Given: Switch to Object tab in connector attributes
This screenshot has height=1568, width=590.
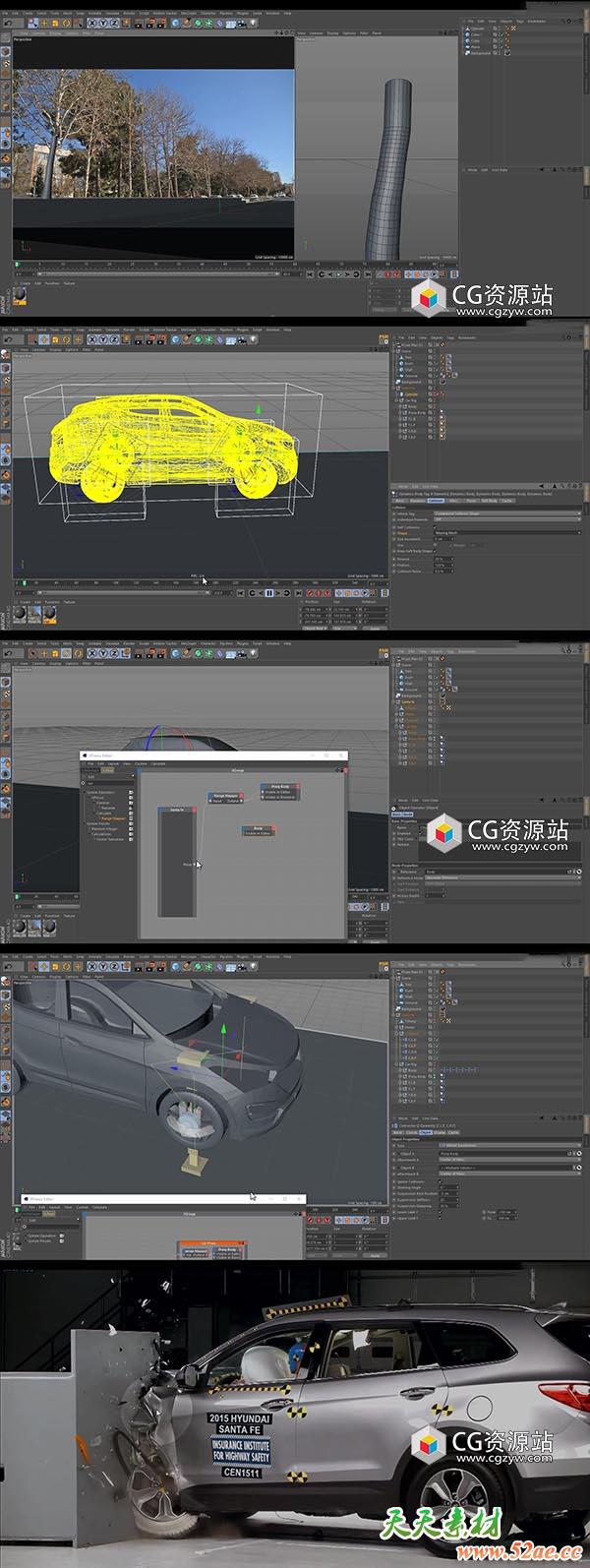Looking at the screenshot, I should coord(426,1132).
